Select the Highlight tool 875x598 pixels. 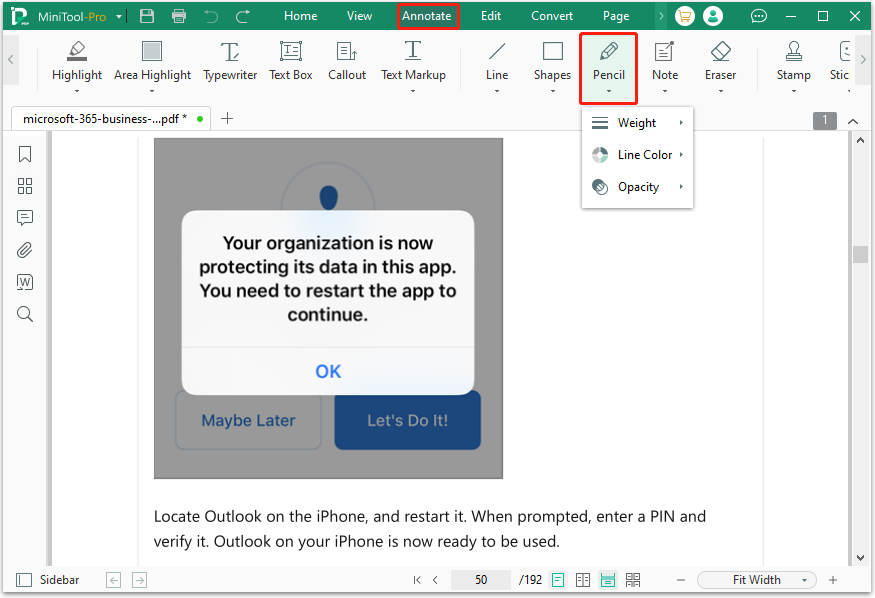77,61
